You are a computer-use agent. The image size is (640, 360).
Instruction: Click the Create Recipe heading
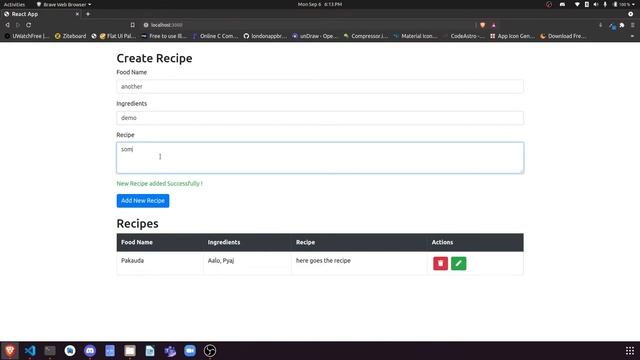[154, 58]
